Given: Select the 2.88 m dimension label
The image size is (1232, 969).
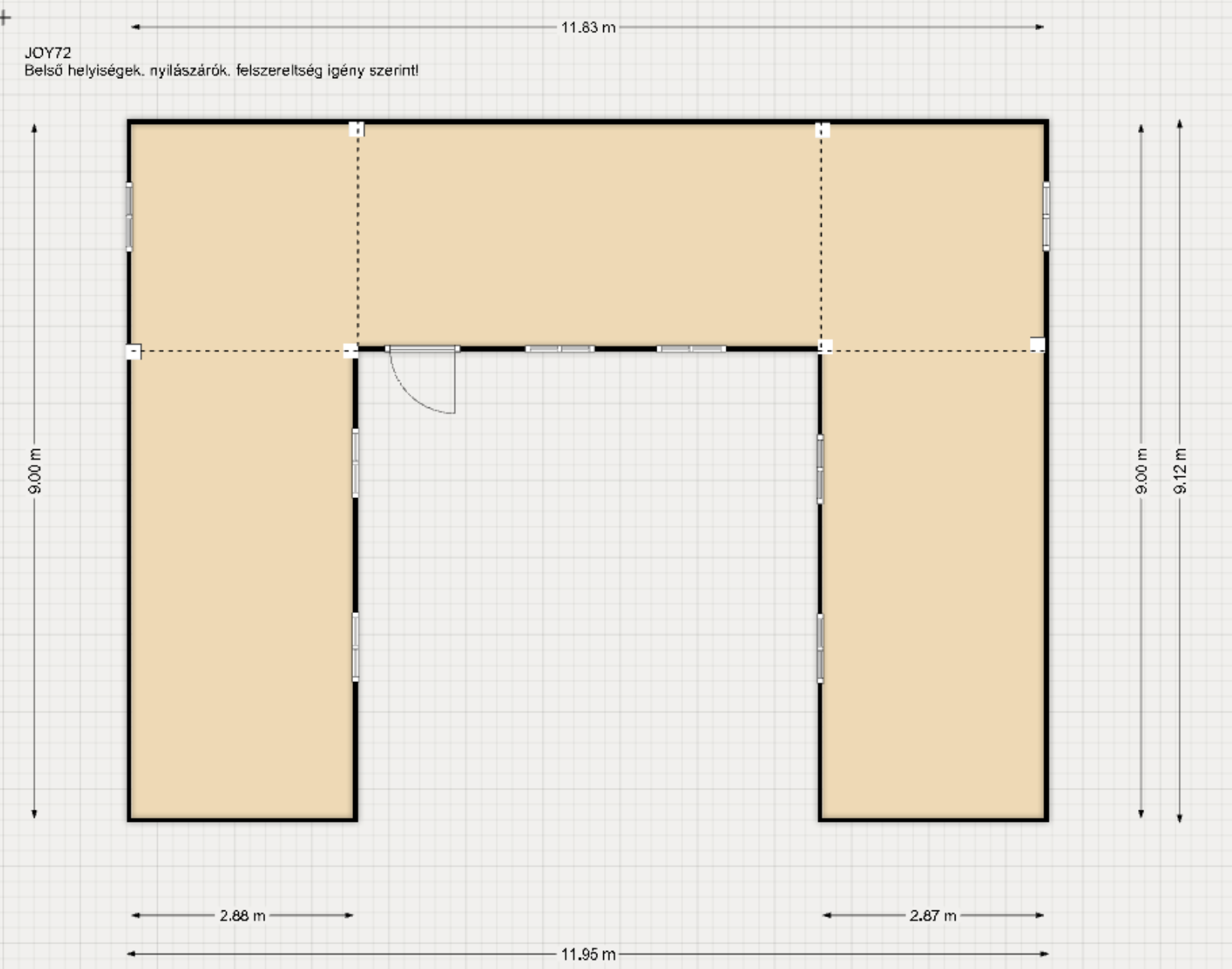Looking at the screenshot, I should [x=242, y=916].
